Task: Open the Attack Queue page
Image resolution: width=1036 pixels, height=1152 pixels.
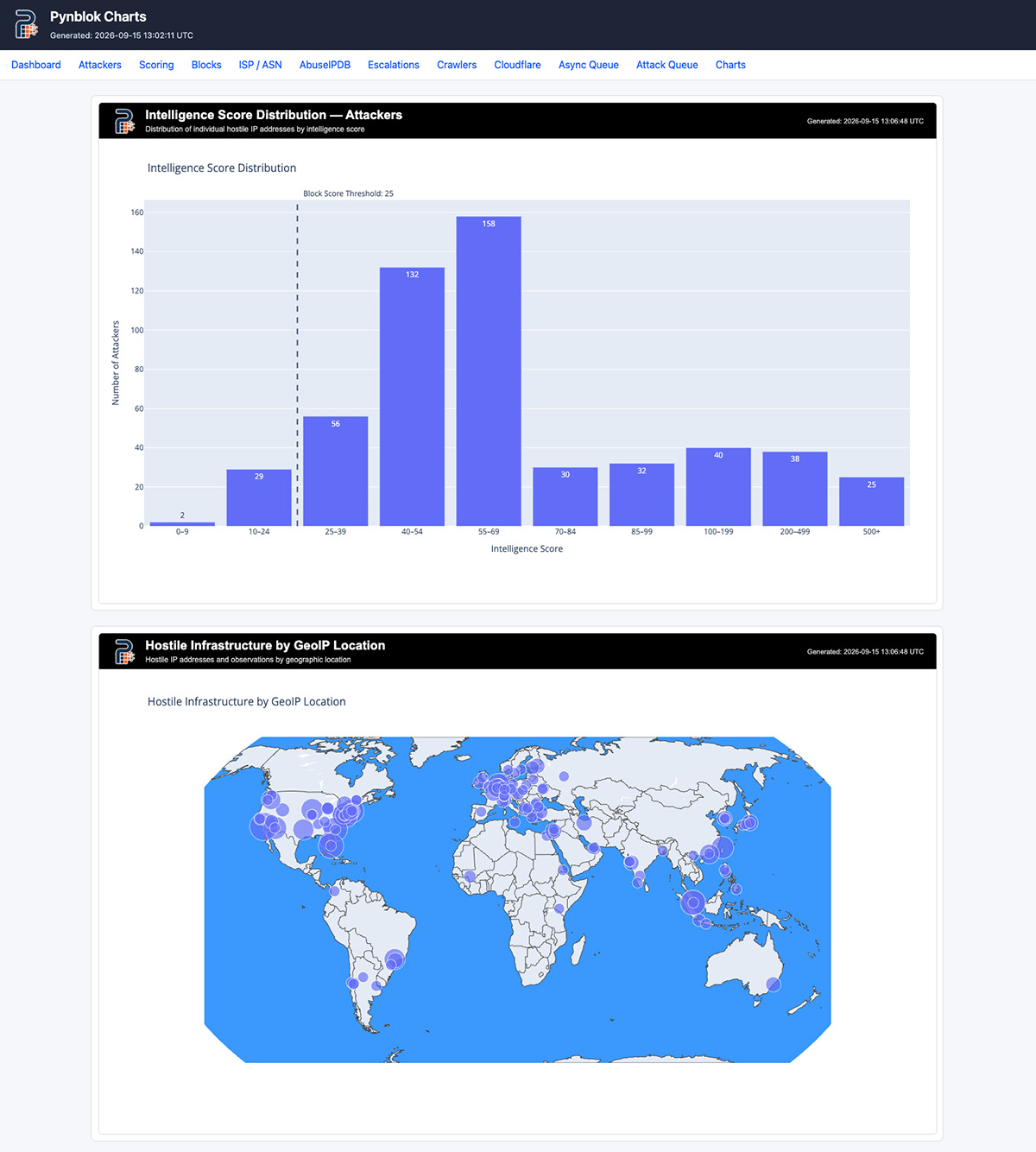Action: 667,65
